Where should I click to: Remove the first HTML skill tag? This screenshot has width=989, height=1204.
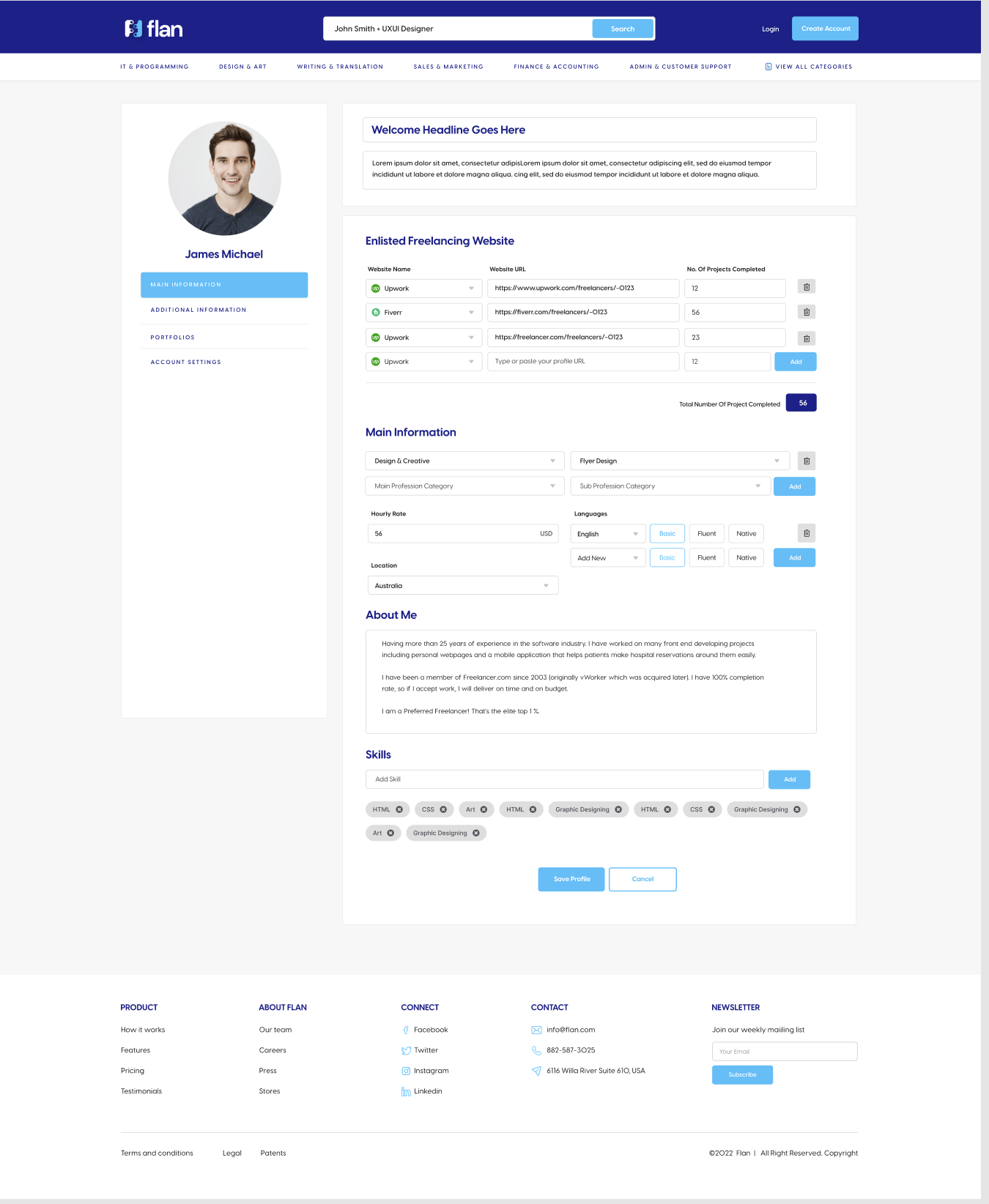click(399, 809)
